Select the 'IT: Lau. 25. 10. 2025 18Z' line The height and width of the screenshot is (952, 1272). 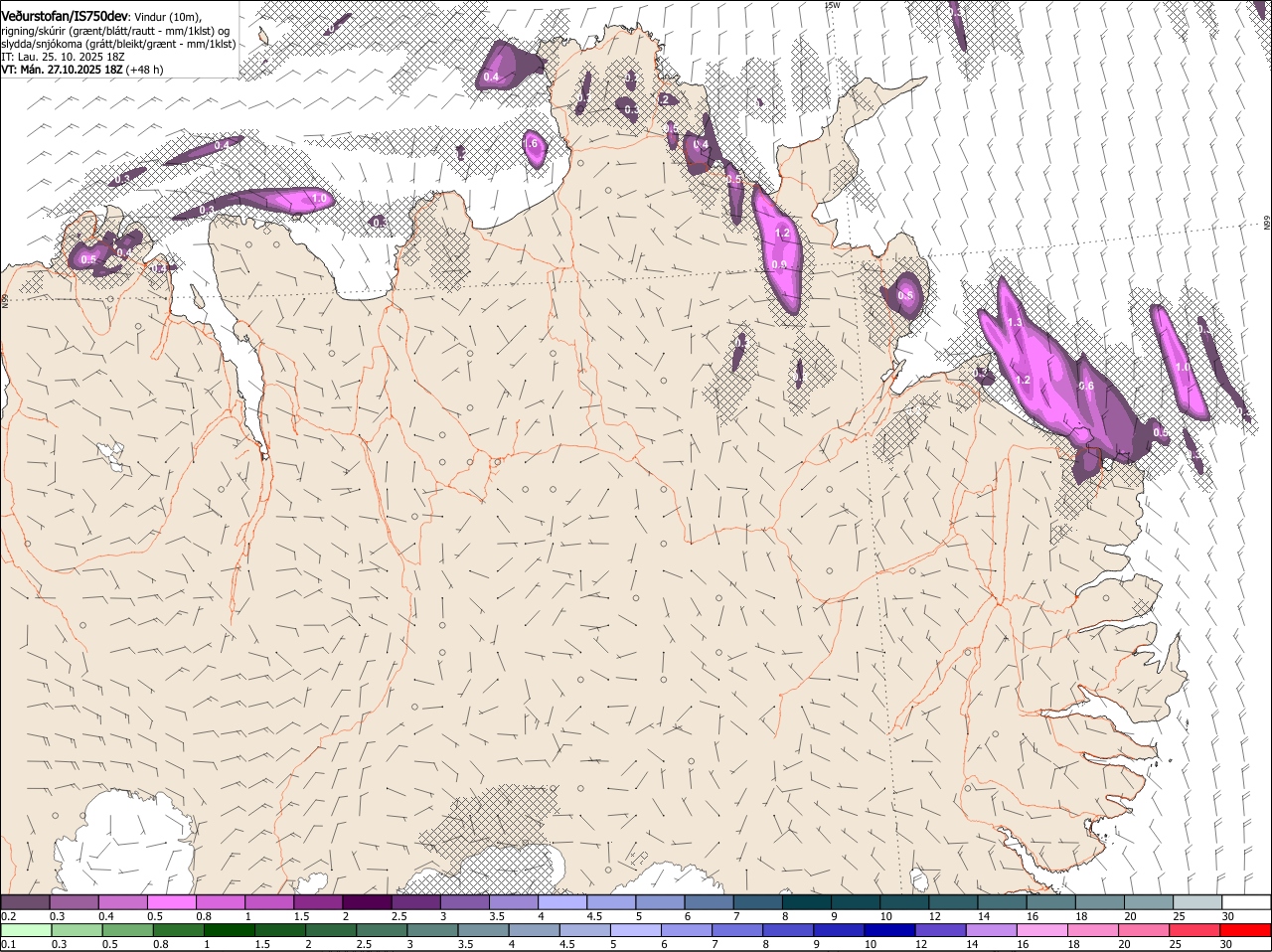[63, 57]
